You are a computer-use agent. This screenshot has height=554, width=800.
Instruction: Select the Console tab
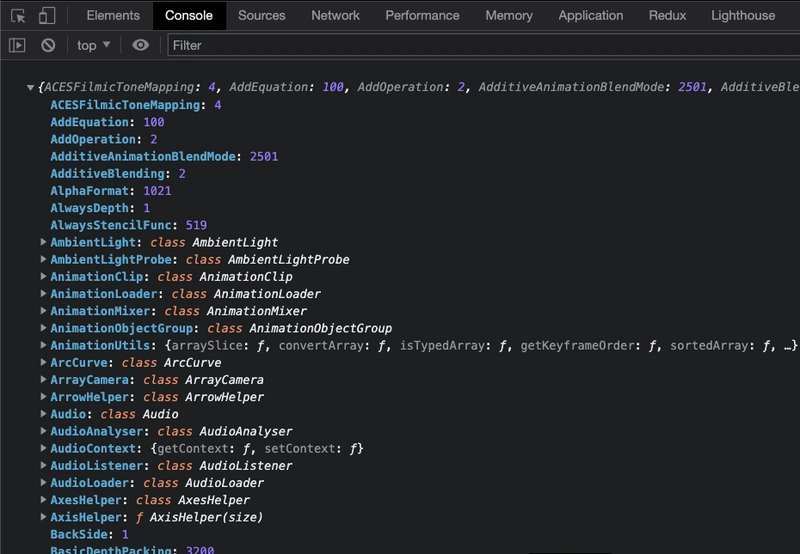[189, 16]
